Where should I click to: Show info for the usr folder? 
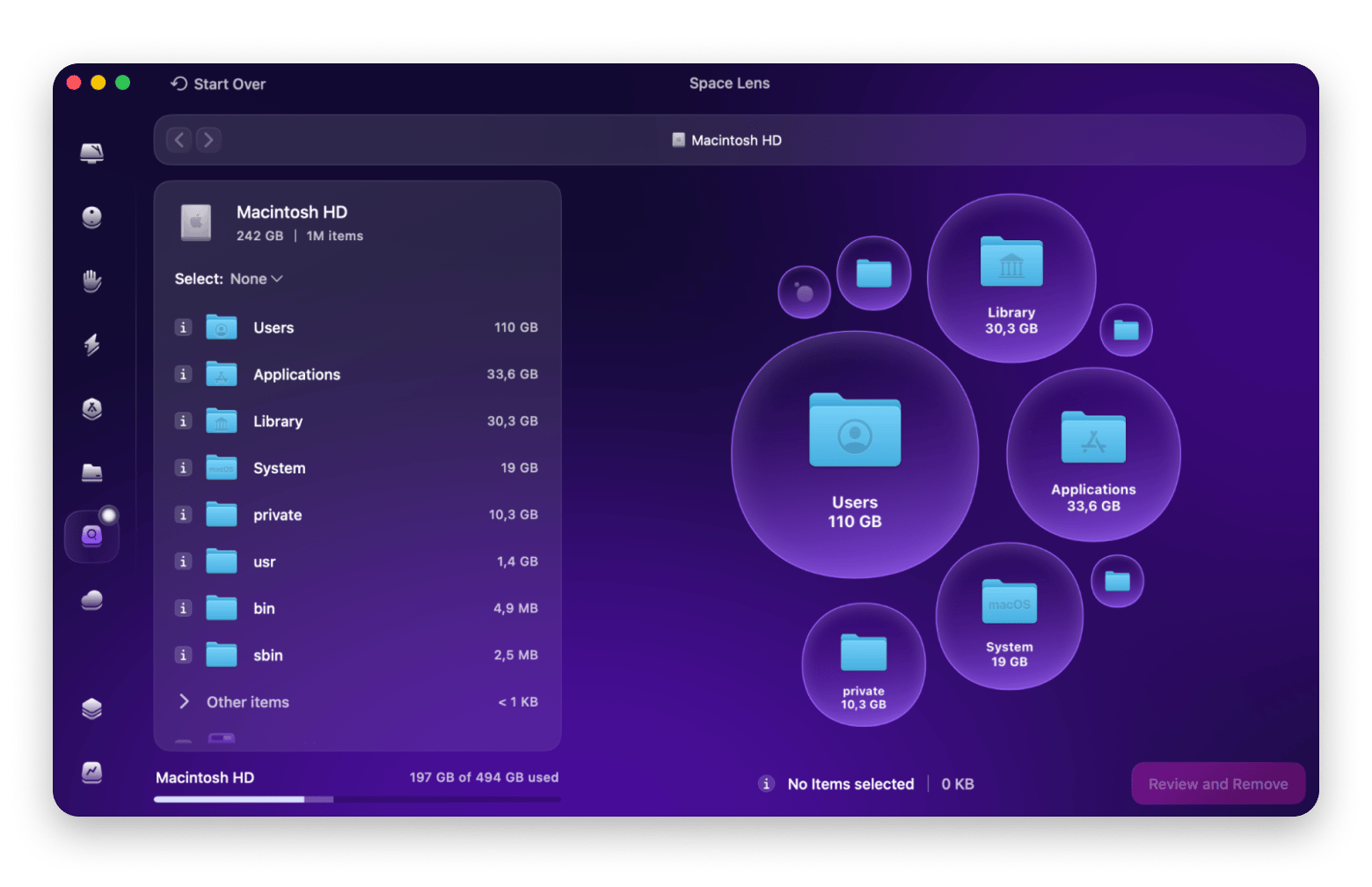click(183, 561)
